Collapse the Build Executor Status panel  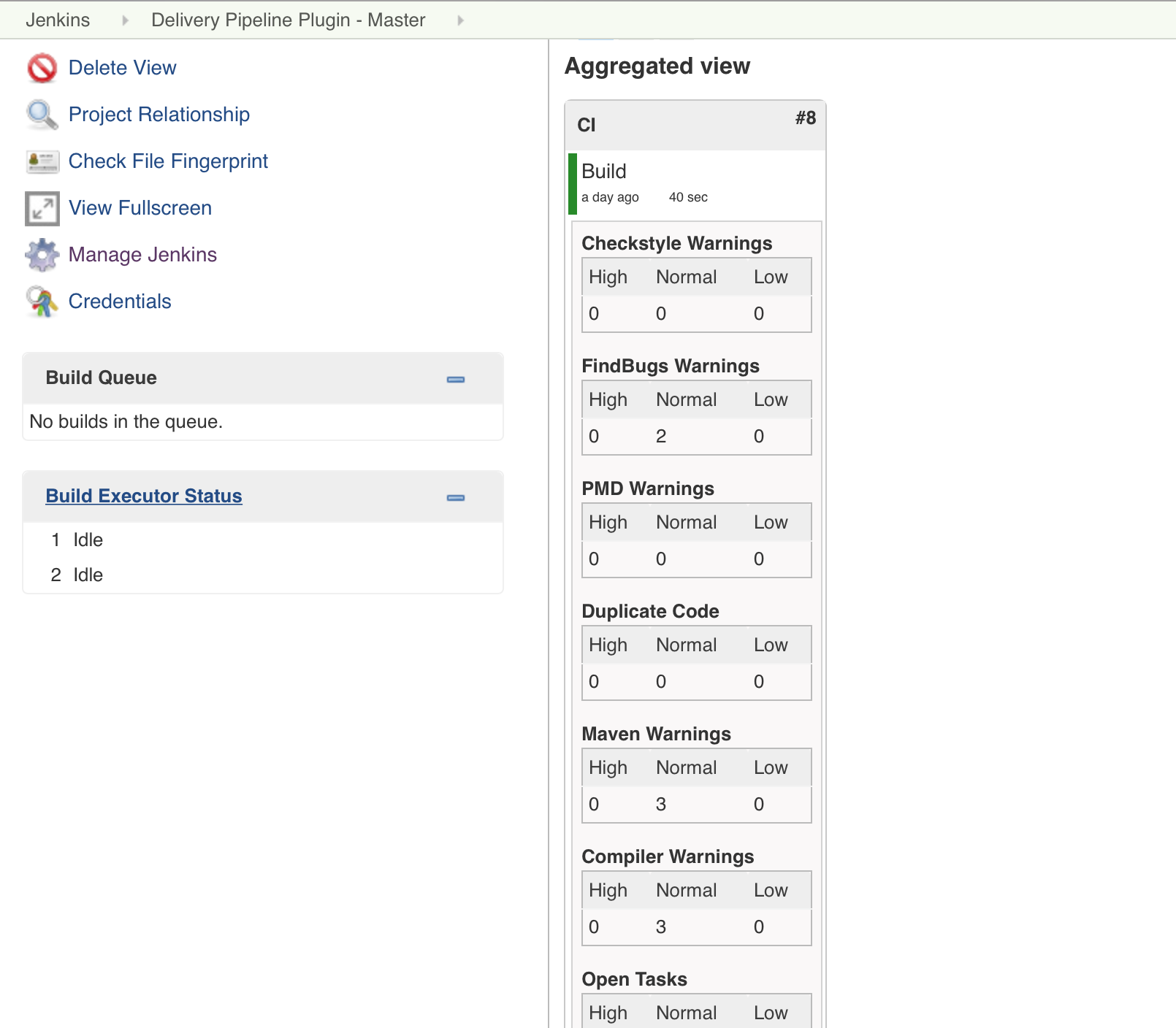(456, 497)
